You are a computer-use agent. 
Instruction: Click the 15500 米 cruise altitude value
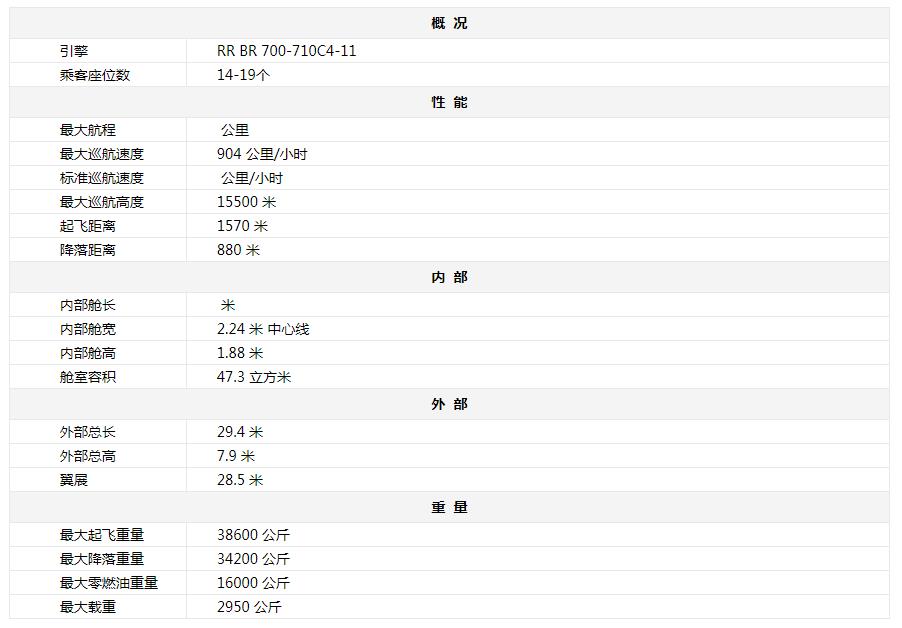point(247,202)
